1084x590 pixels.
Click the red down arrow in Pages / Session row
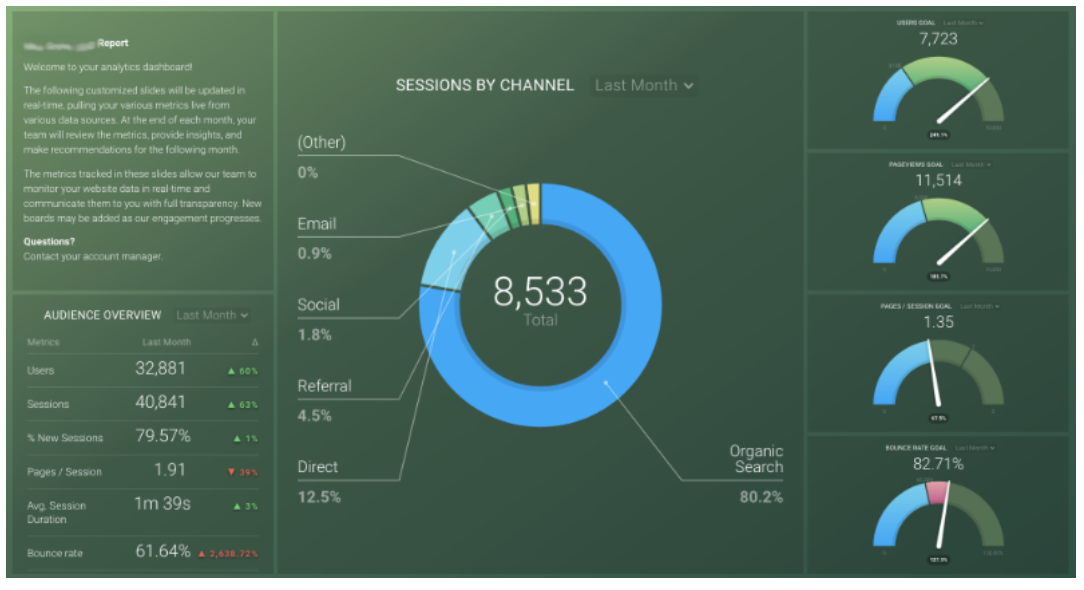[x=232, y=472]
